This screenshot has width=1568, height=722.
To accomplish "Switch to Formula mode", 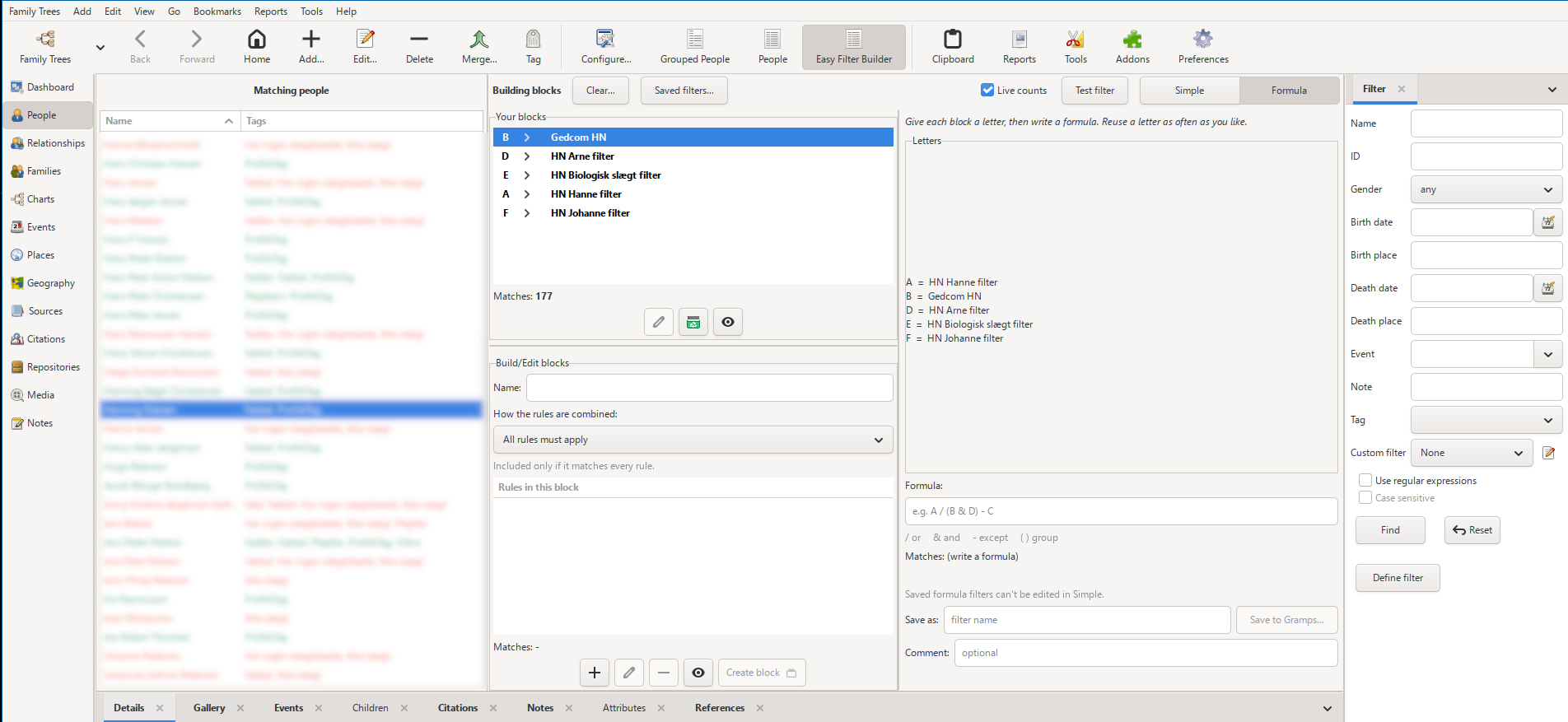I will click(x=1289, y=91).
